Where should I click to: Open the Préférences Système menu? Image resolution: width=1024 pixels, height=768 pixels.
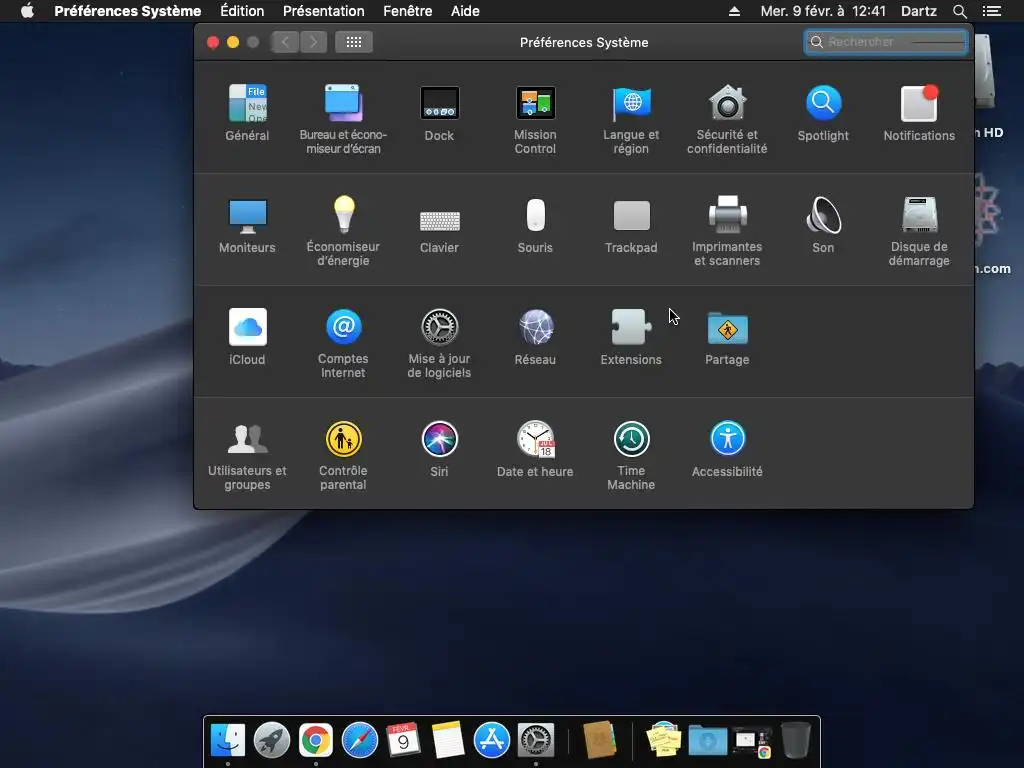(x=127, y=11)
